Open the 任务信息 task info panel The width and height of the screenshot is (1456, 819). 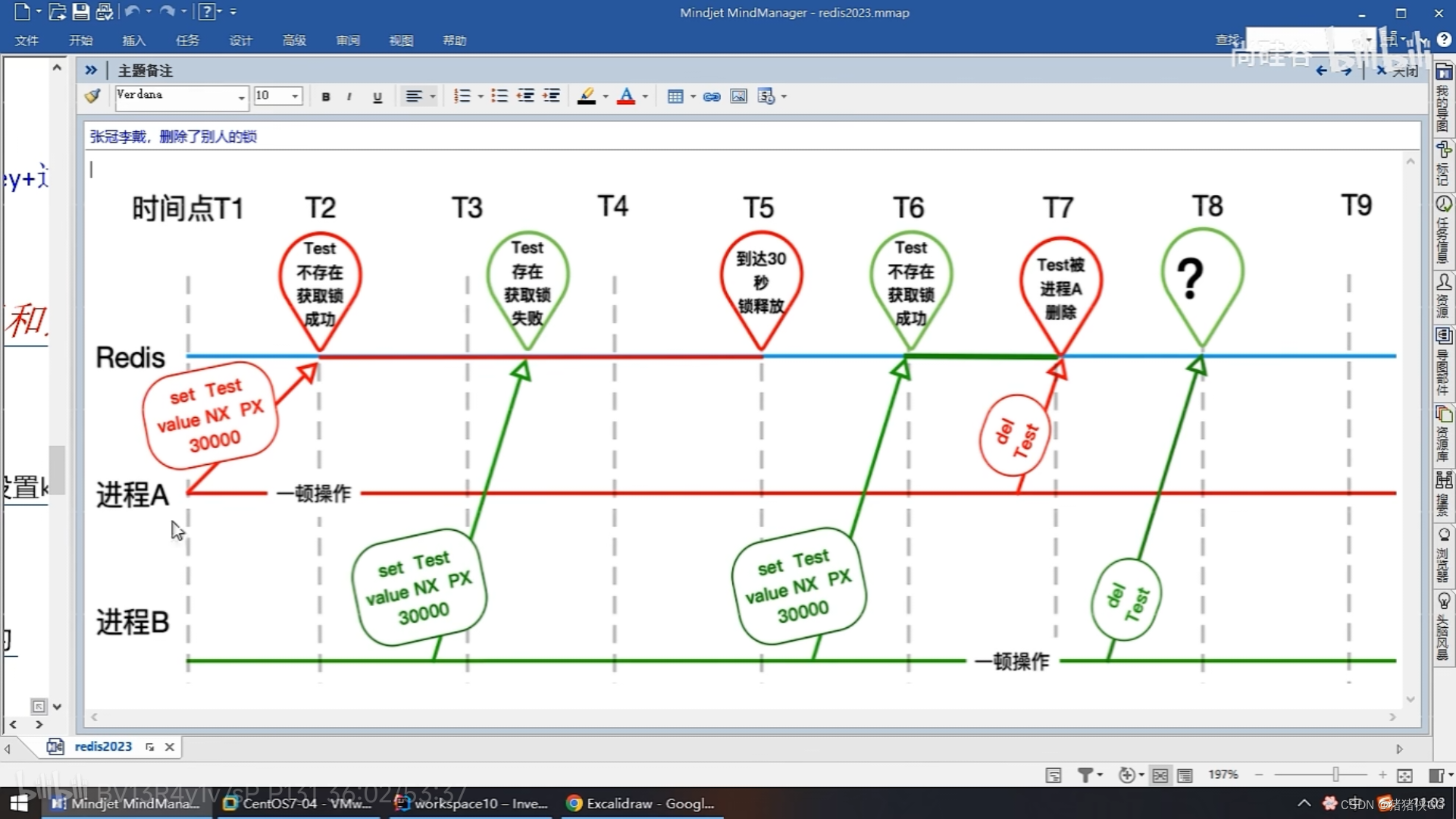1444,230
